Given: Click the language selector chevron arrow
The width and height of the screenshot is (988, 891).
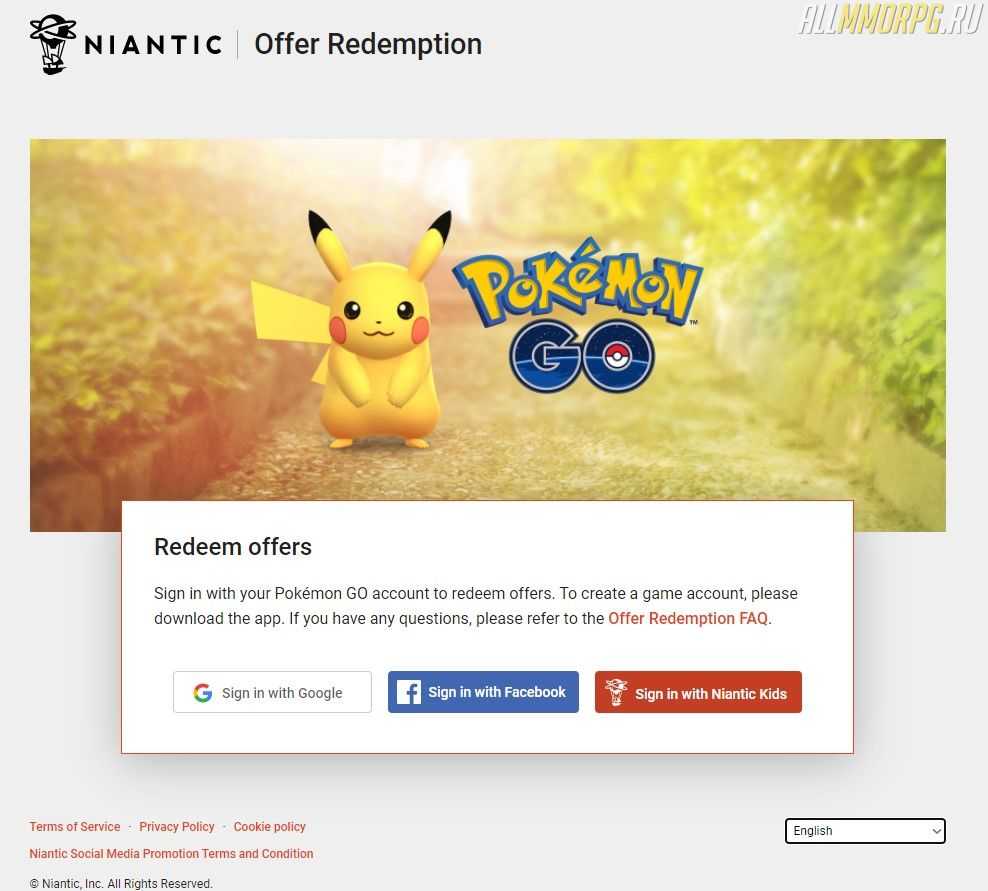Looking at the screenshot, I should click(x=936, y=831).
